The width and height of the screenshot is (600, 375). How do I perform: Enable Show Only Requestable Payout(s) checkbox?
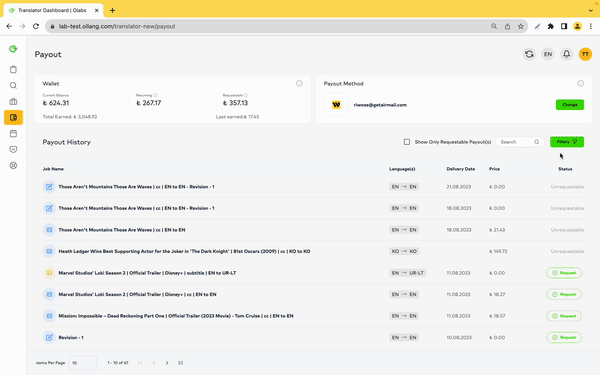point(407,142)
